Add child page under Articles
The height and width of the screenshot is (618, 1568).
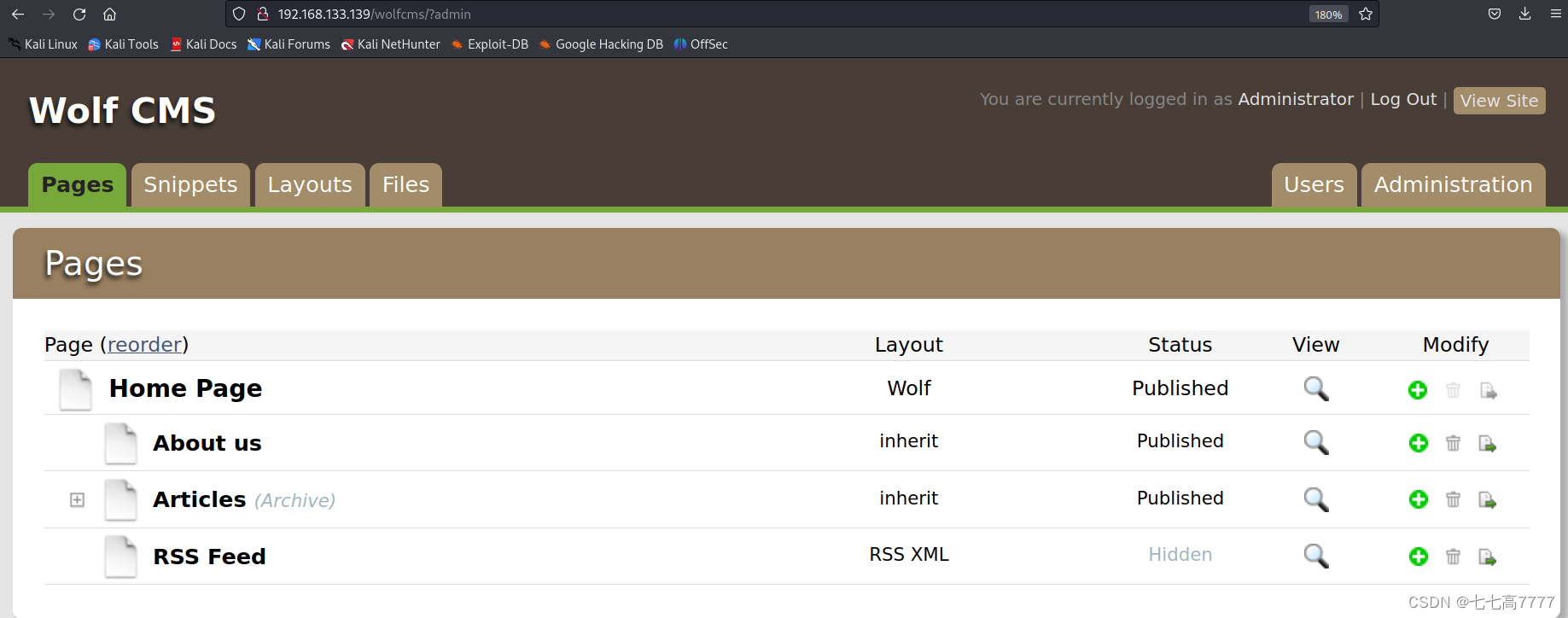pos(1419,499)
